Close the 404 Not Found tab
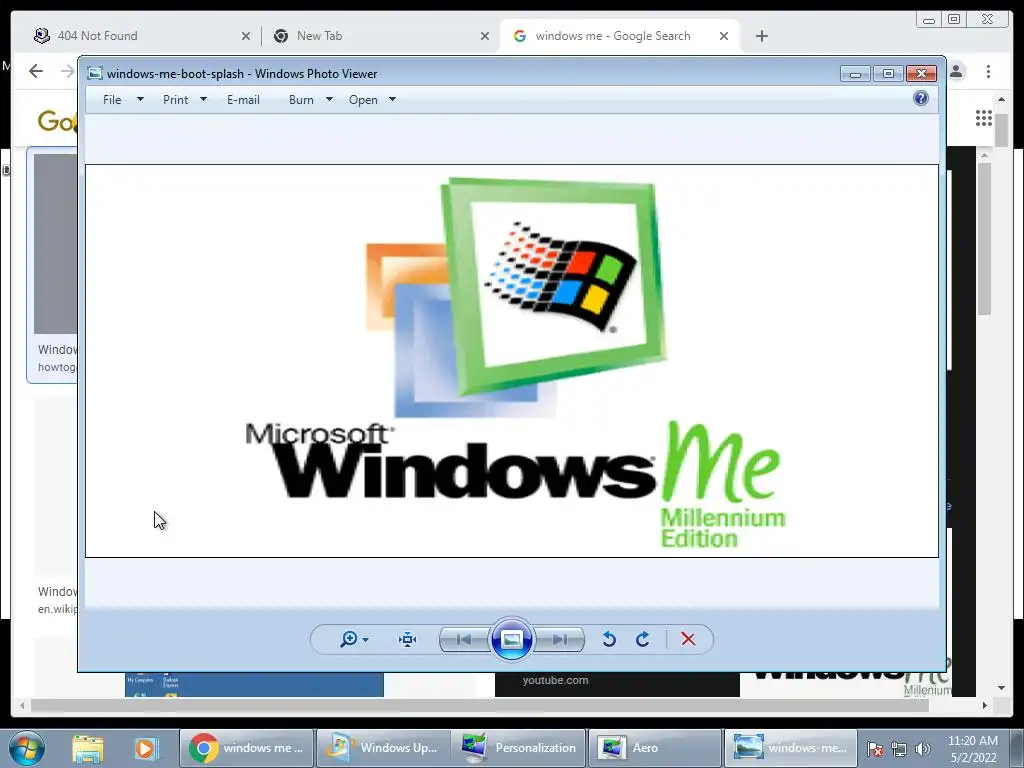The image size is (1024, 768). tap(246, 37)
